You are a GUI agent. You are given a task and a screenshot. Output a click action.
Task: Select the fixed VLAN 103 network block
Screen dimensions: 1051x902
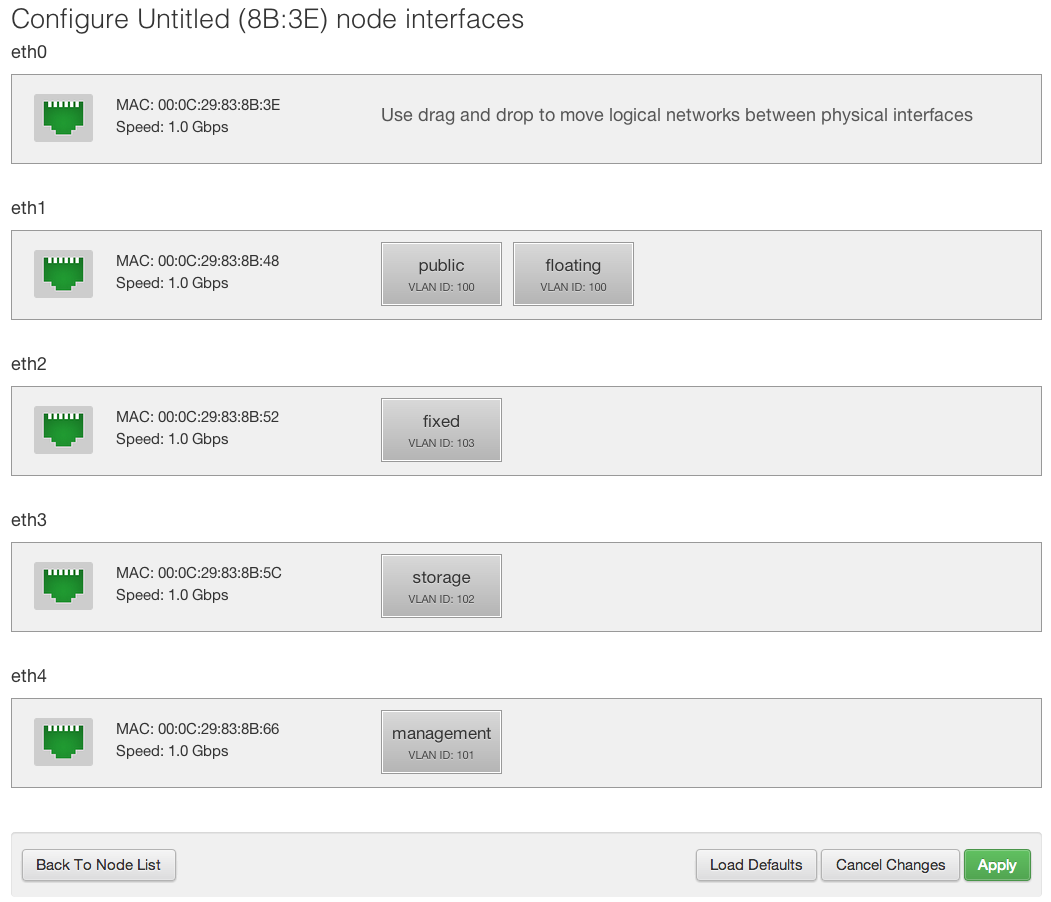[441, 430]
